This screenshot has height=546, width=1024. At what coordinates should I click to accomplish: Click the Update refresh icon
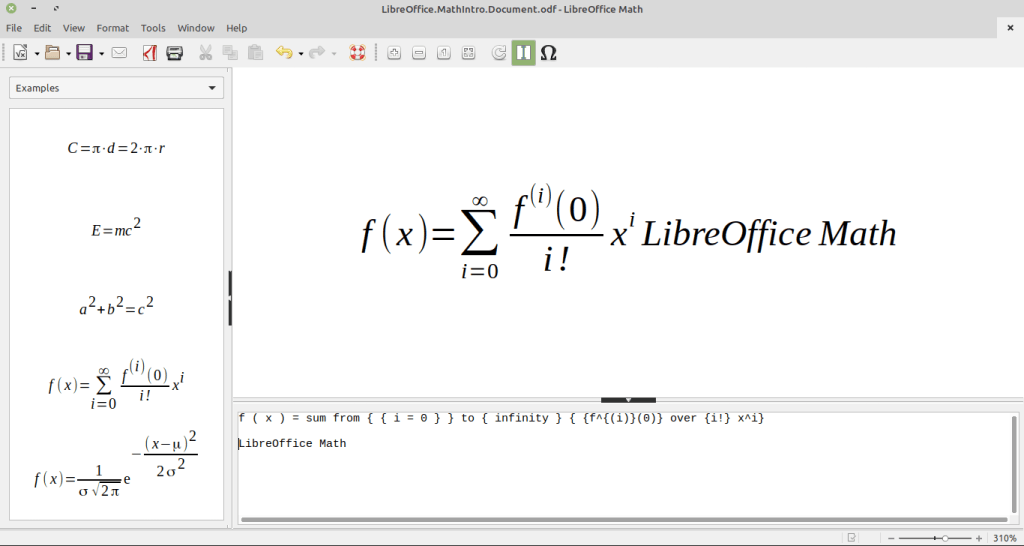(499, 53)
